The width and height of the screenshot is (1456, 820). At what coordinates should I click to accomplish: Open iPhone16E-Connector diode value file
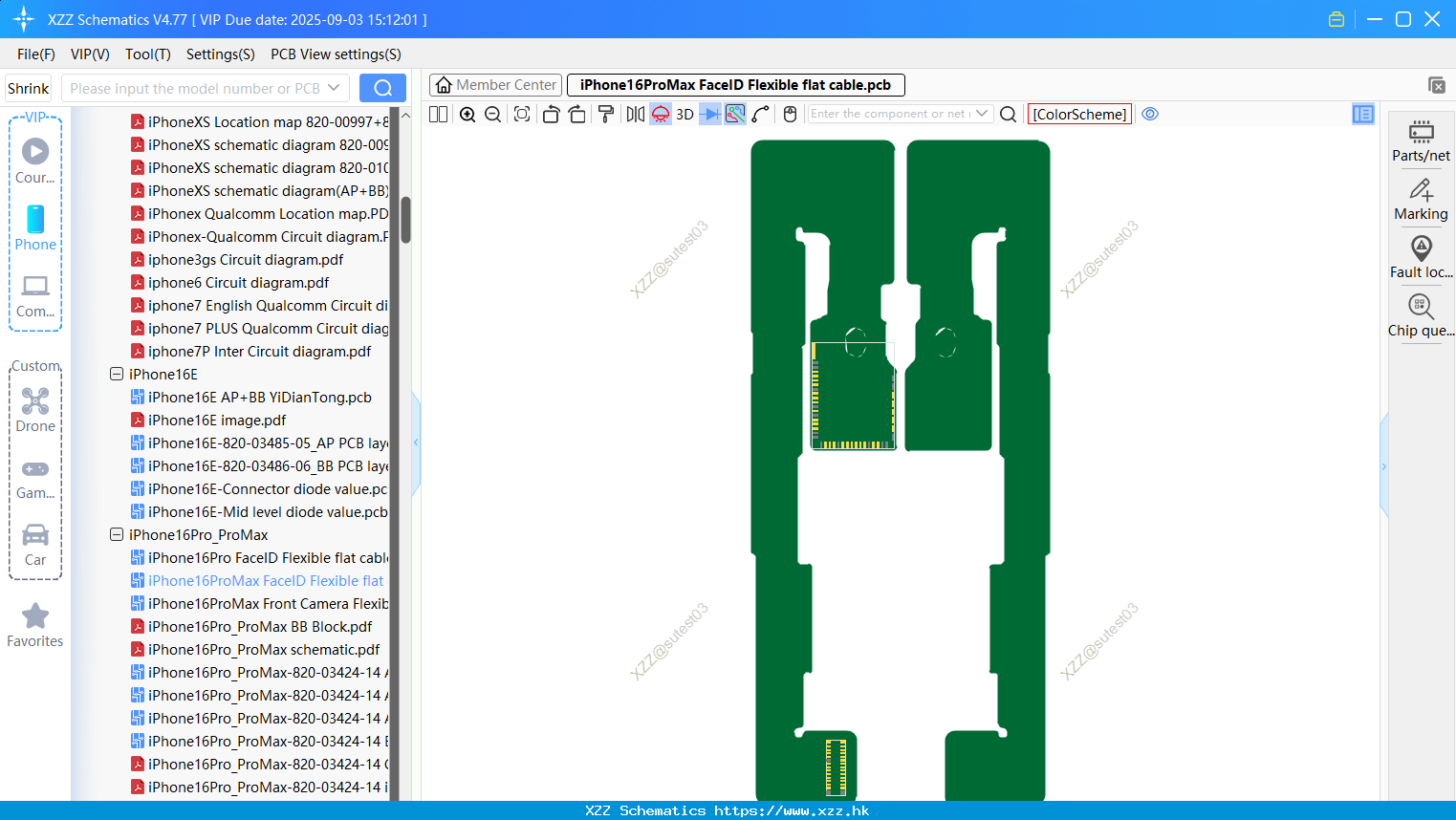pos(259,489)
